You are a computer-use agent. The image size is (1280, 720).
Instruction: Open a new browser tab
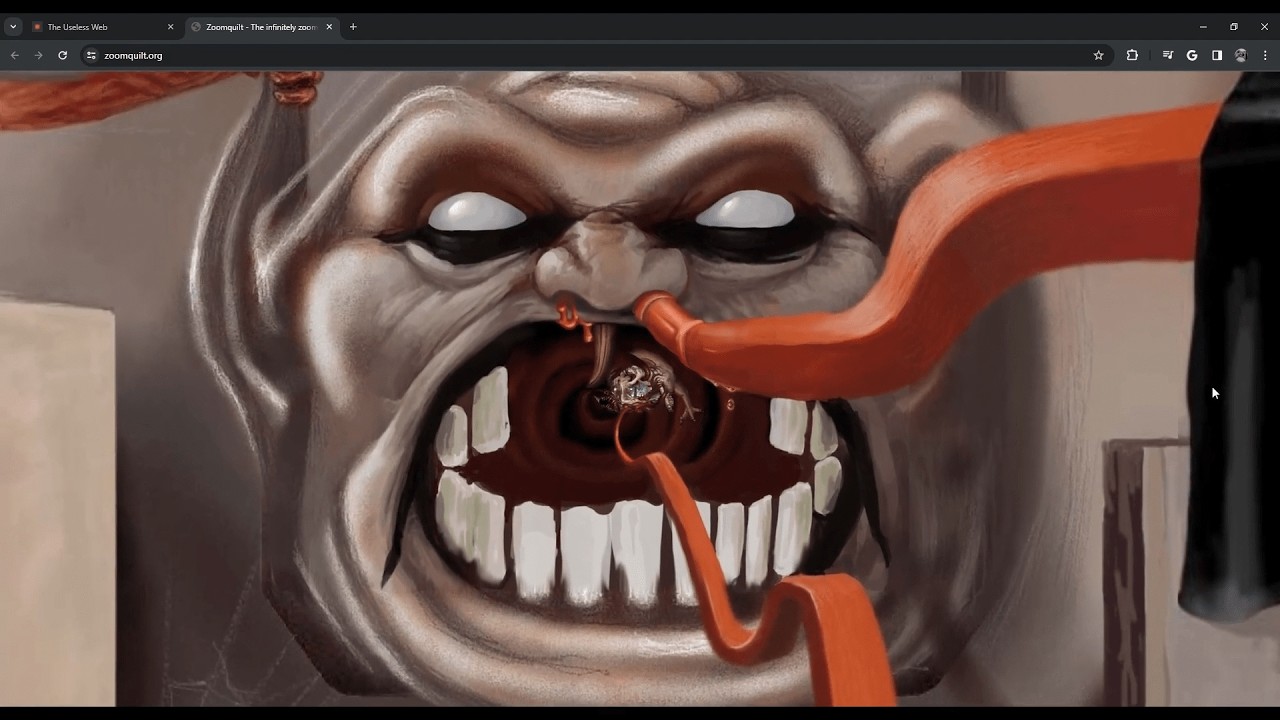pos(353,27)
